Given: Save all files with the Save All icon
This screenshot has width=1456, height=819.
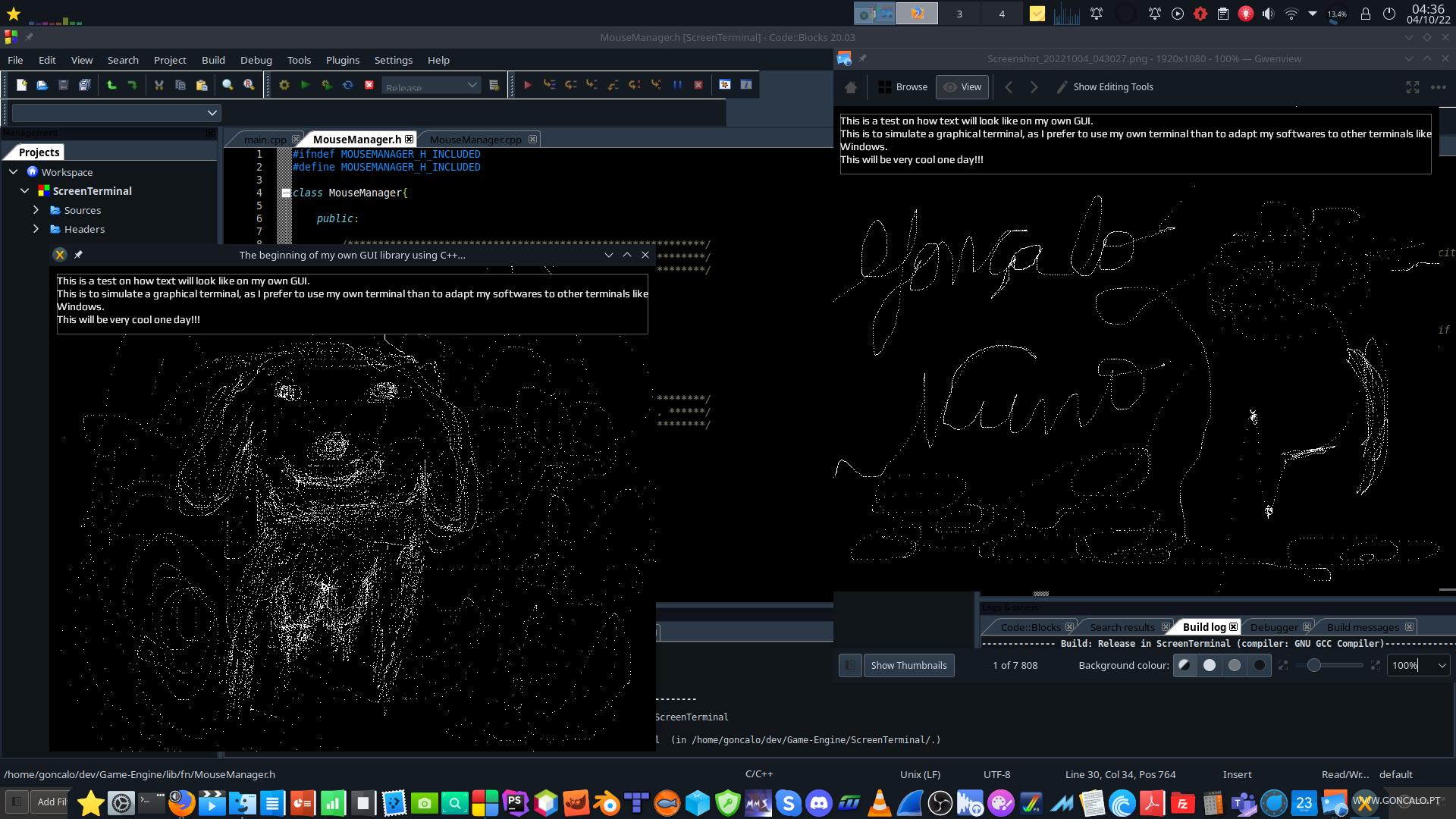Looking at the screenshot, I should tap(83, 85).
